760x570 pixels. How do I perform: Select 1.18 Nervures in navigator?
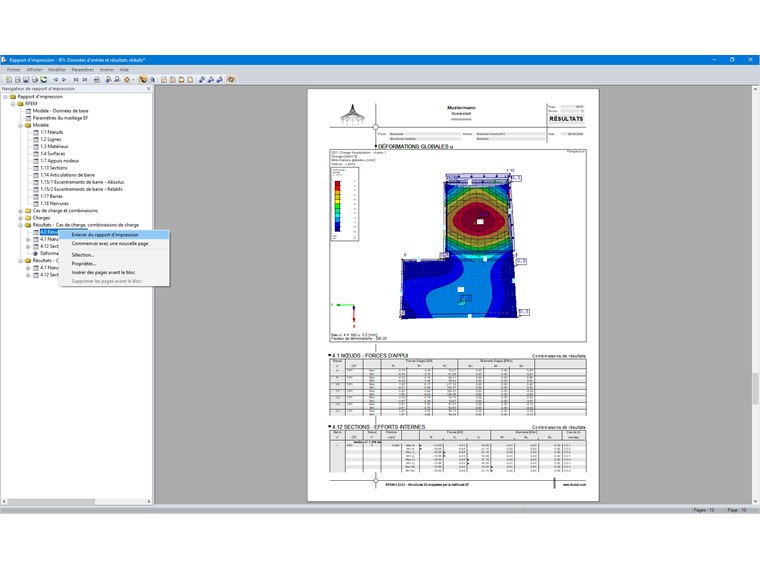pyautogui.click(x=54, y=204)
